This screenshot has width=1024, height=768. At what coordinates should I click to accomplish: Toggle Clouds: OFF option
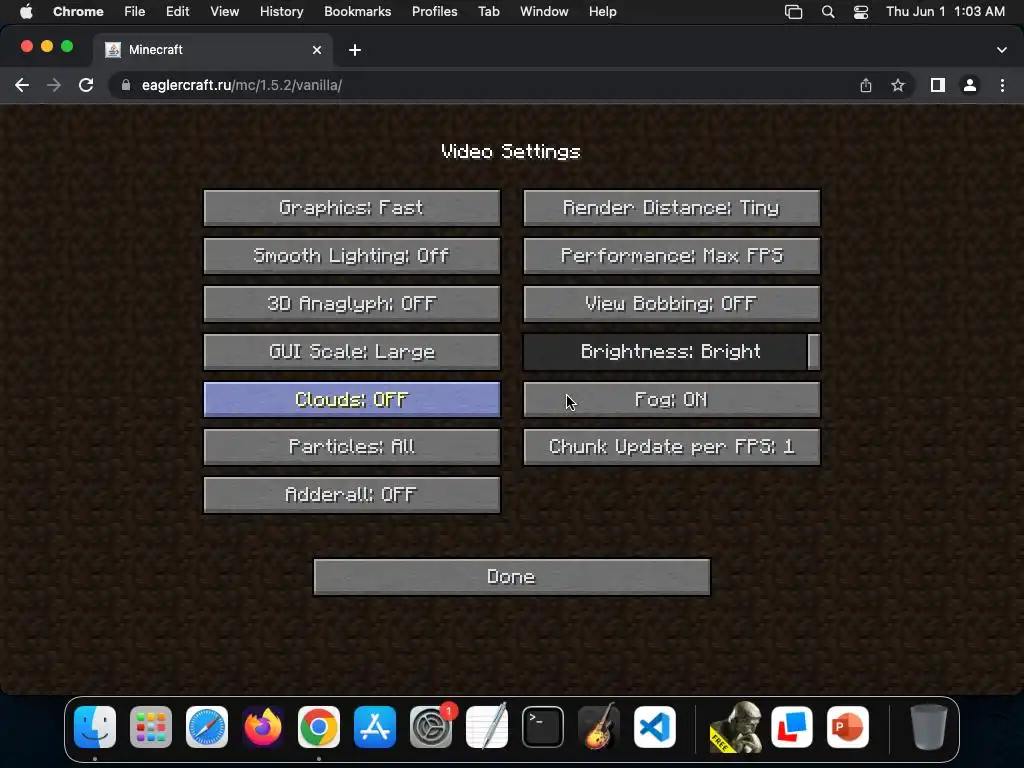tap(352, 399)
